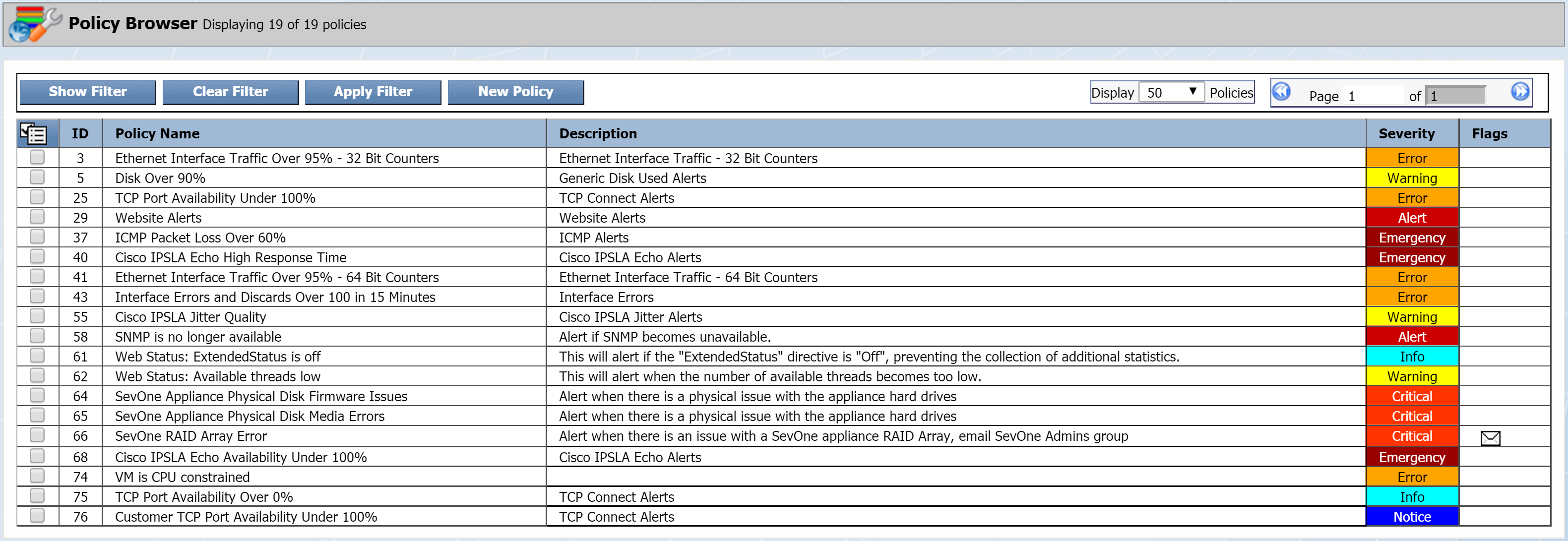This screenshot has width=1568, height=541.
Task: Toggle checkbox for Cisco IPSLA Jitter Quality
Action: pyautogui.click(x=37, y=316)
